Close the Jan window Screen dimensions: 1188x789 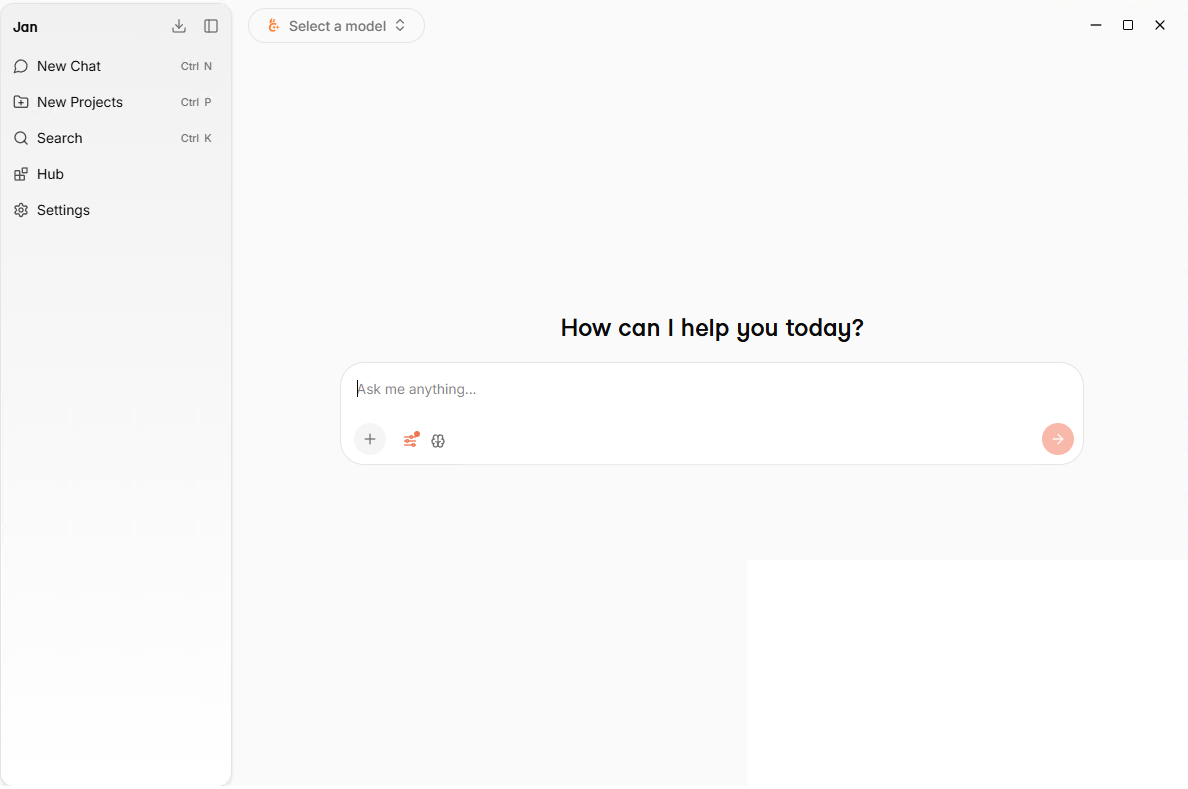pyautogui.click(x=1159, y=25)
